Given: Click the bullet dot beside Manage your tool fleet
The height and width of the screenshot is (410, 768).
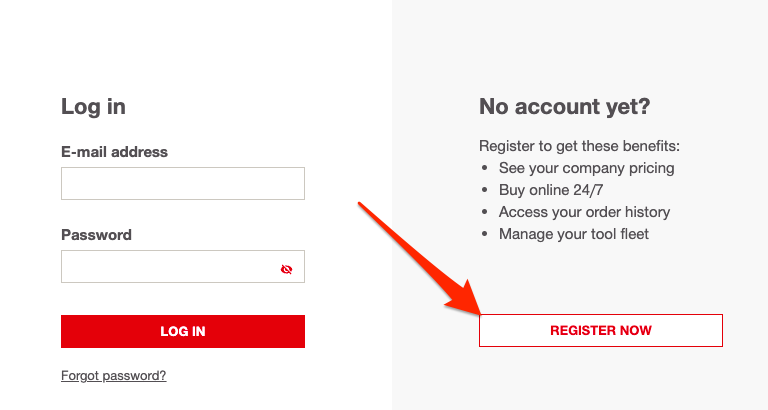Looking at the screenshot, I should tap(484, 234).
